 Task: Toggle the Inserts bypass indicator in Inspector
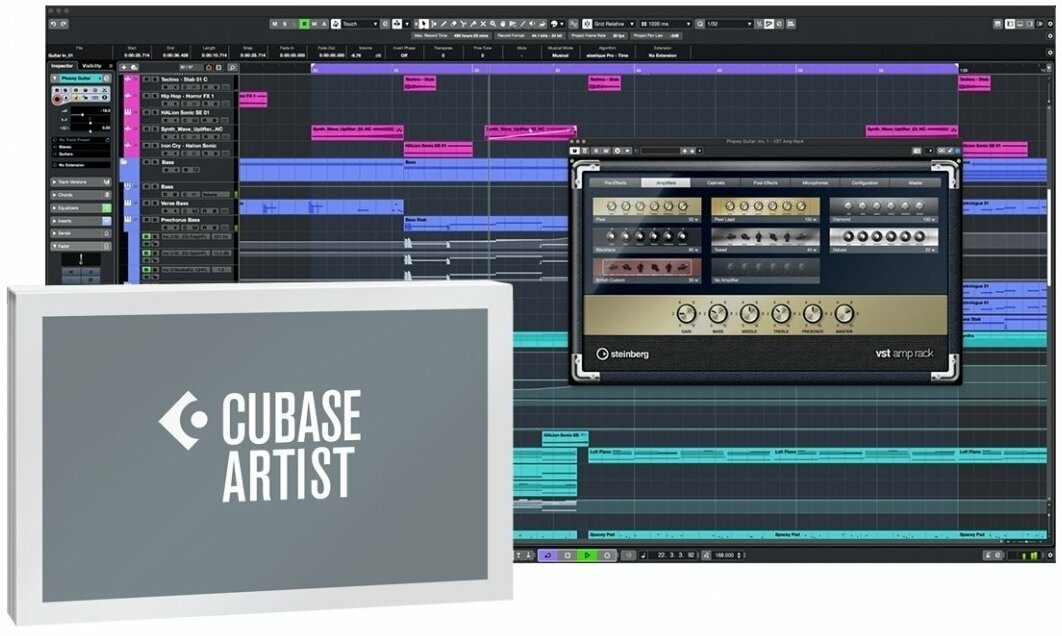coord(106,221)
